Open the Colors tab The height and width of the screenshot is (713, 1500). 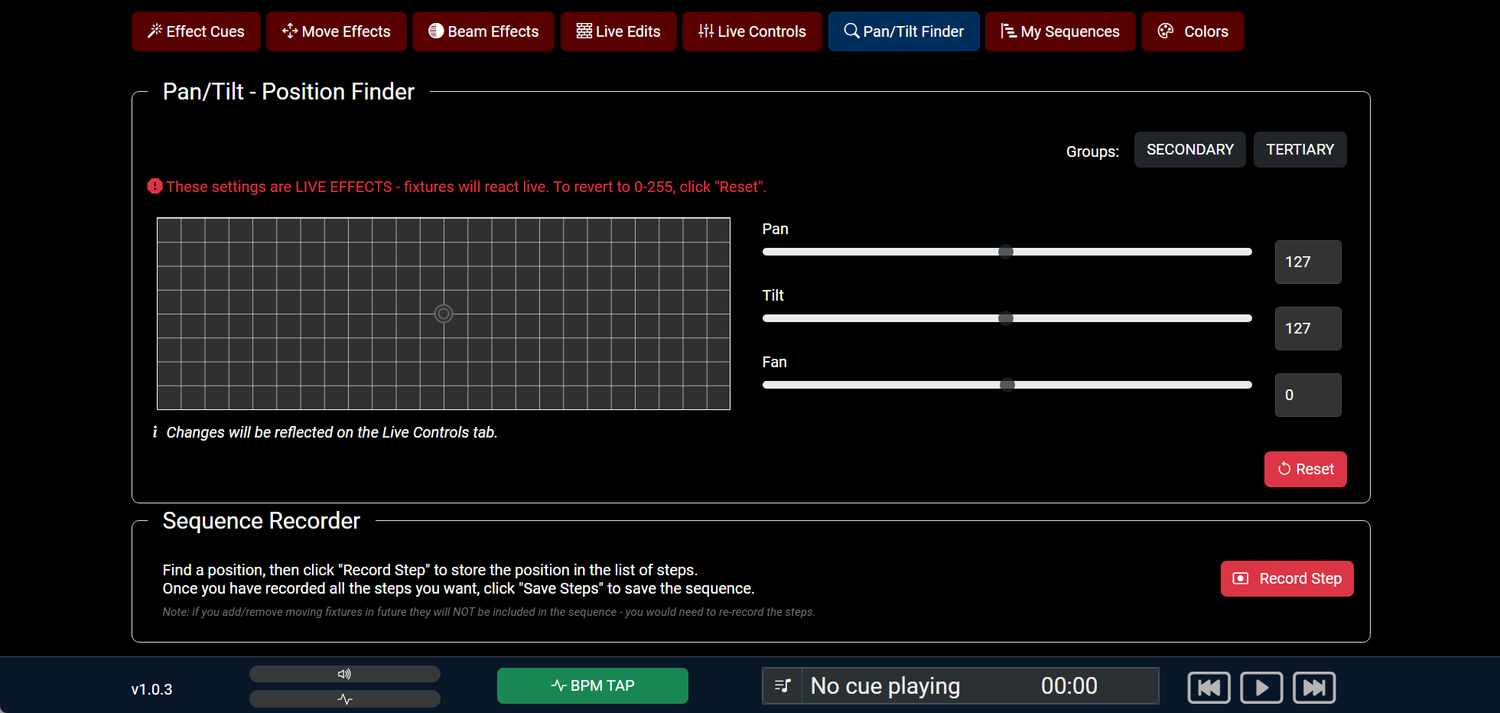pyautogui.click(x=1192, y=32)
